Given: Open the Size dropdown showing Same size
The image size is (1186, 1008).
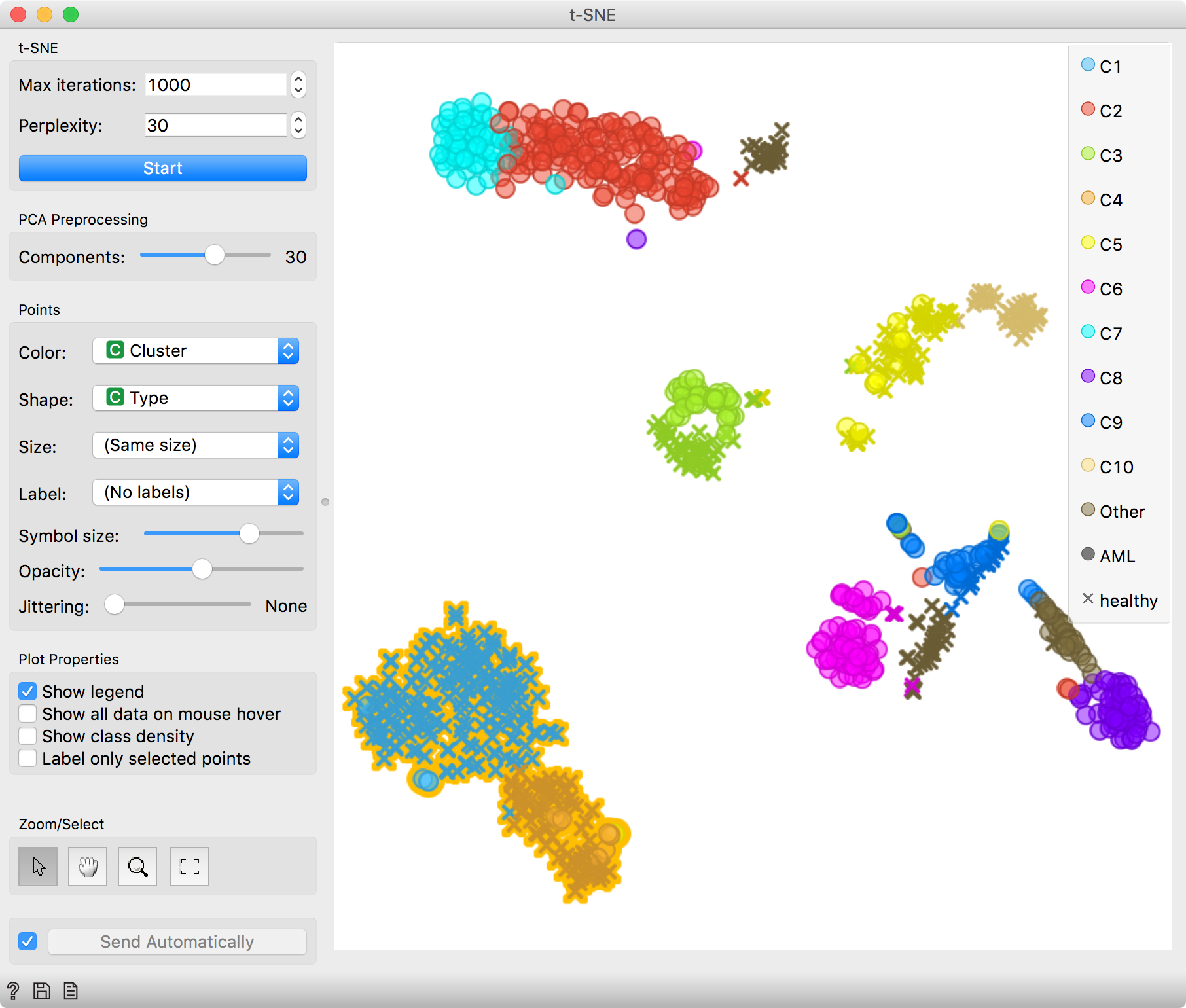Looking at the screenshot, I should coord(196,445).
